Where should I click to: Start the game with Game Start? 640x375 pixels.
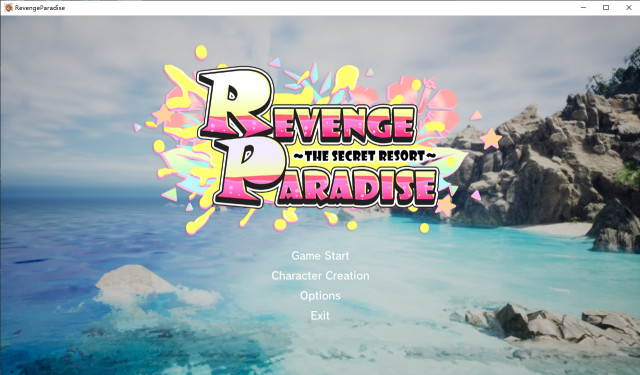(x=320, y=256)
